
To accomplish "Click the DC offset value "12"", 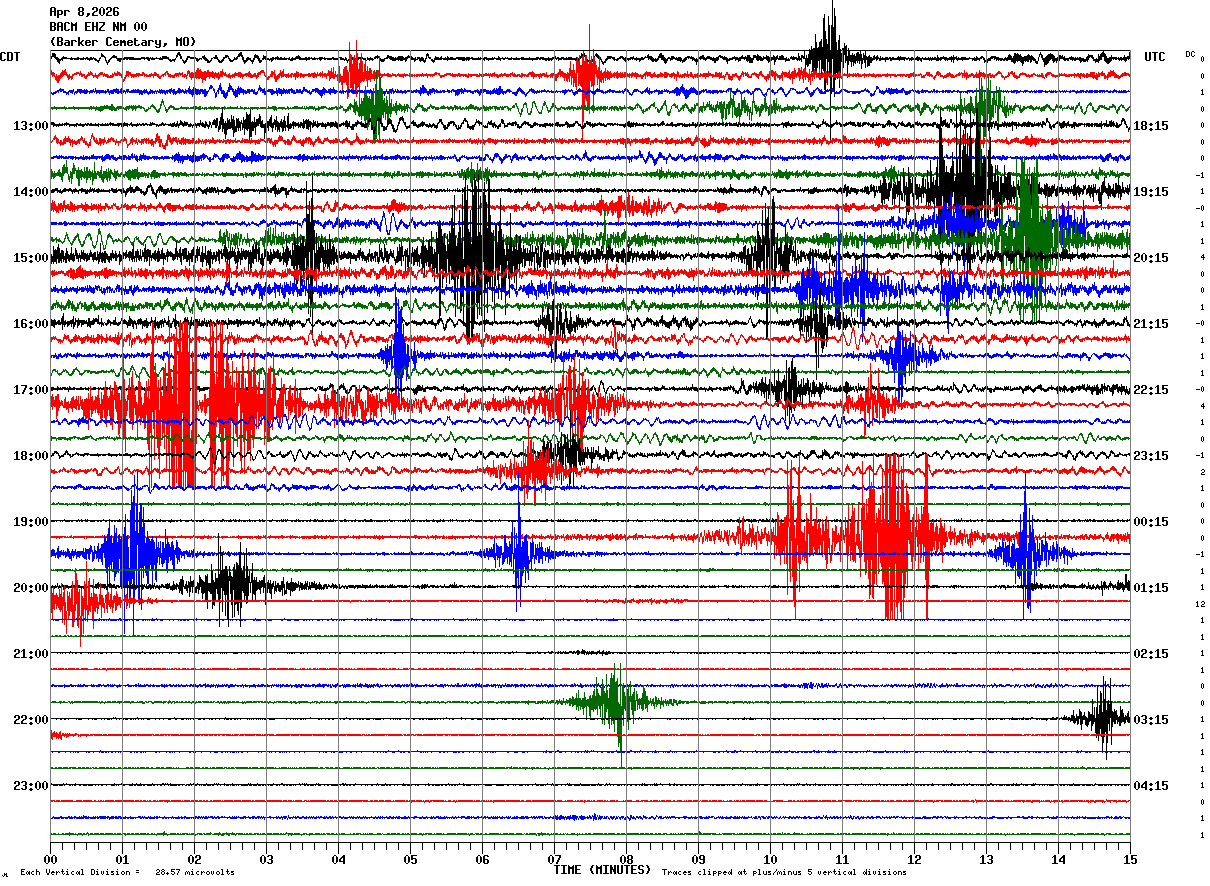I will click(x=1200, y=604).
